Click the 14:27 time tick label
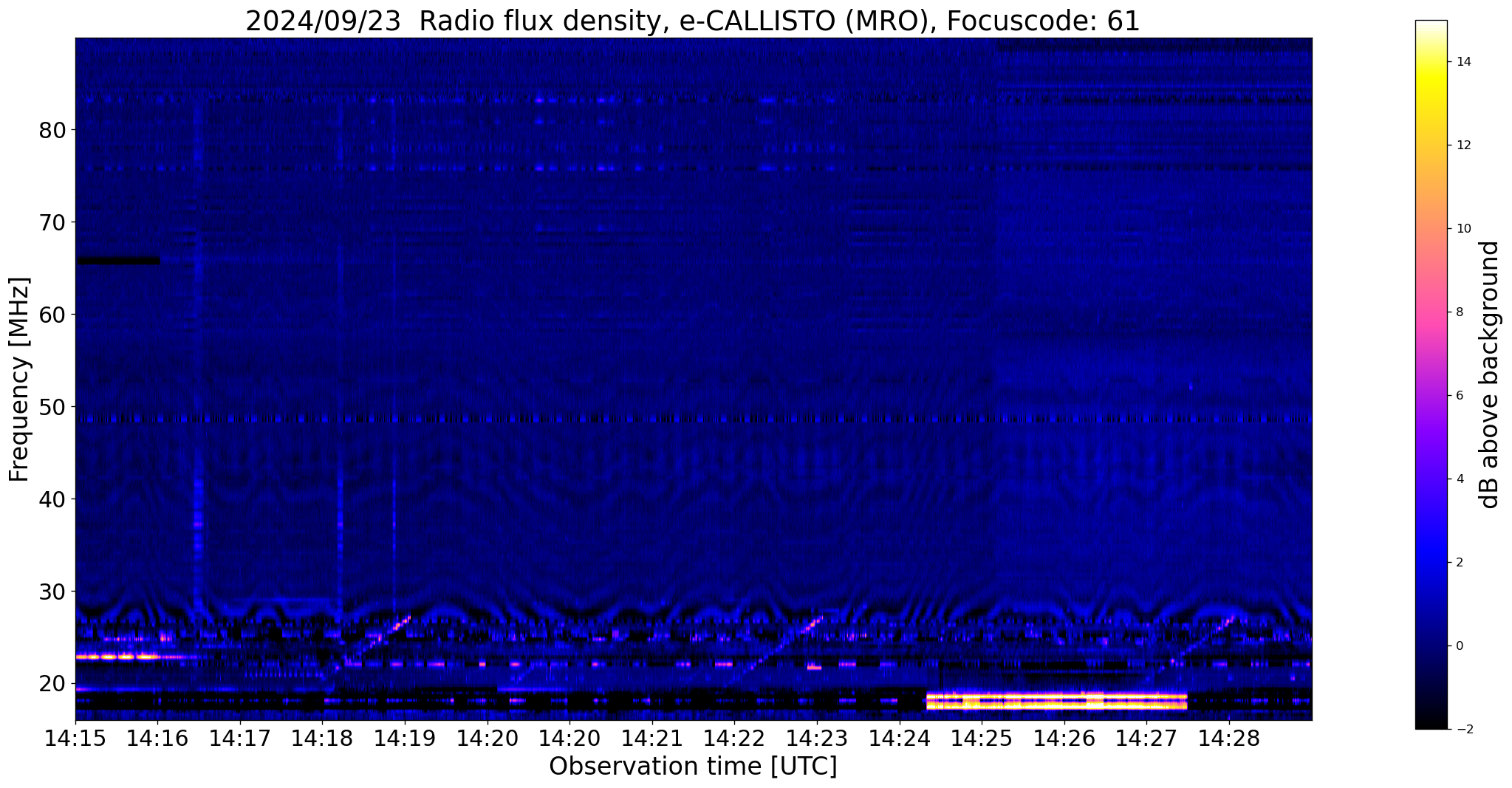The image size is (1512, 788). click(x=1146, y=739)
